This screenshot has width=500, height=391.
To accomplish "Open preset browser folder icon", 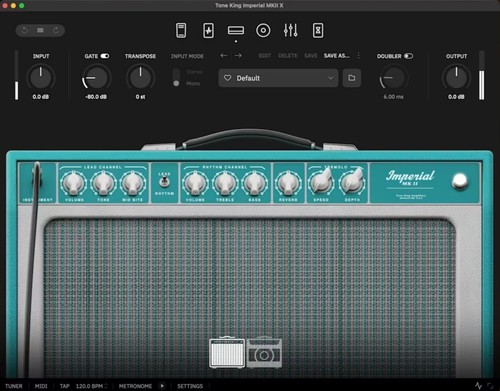I will point(352,78).
